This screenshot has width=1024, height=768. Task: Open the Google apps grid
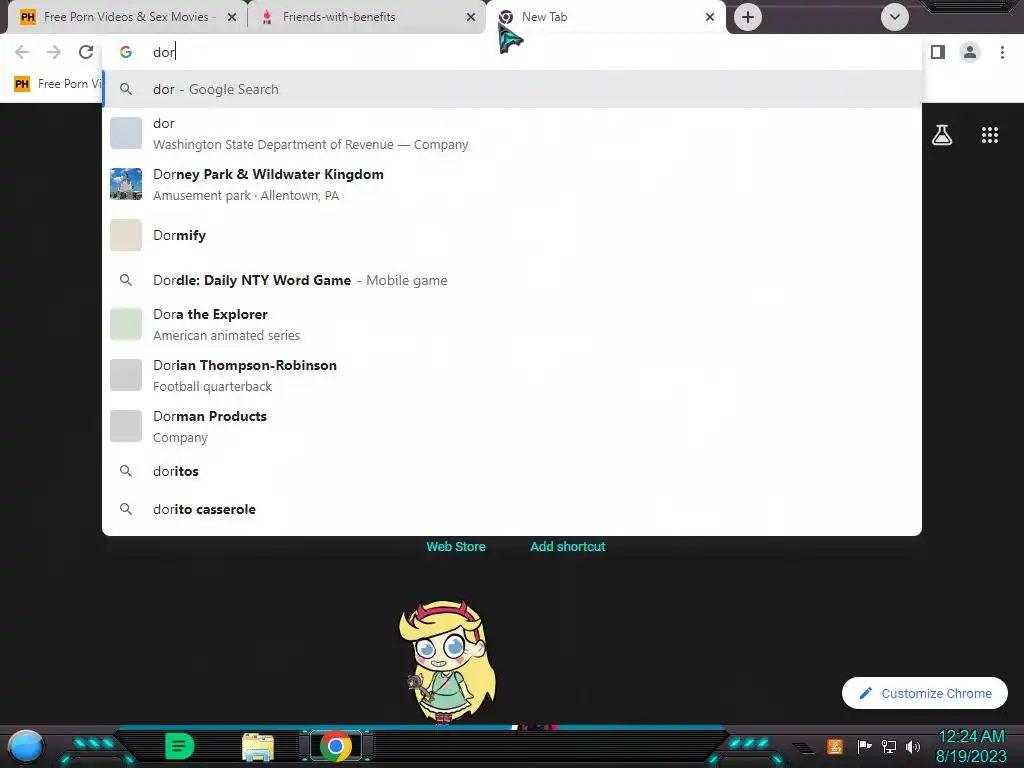tap(990, 135)
